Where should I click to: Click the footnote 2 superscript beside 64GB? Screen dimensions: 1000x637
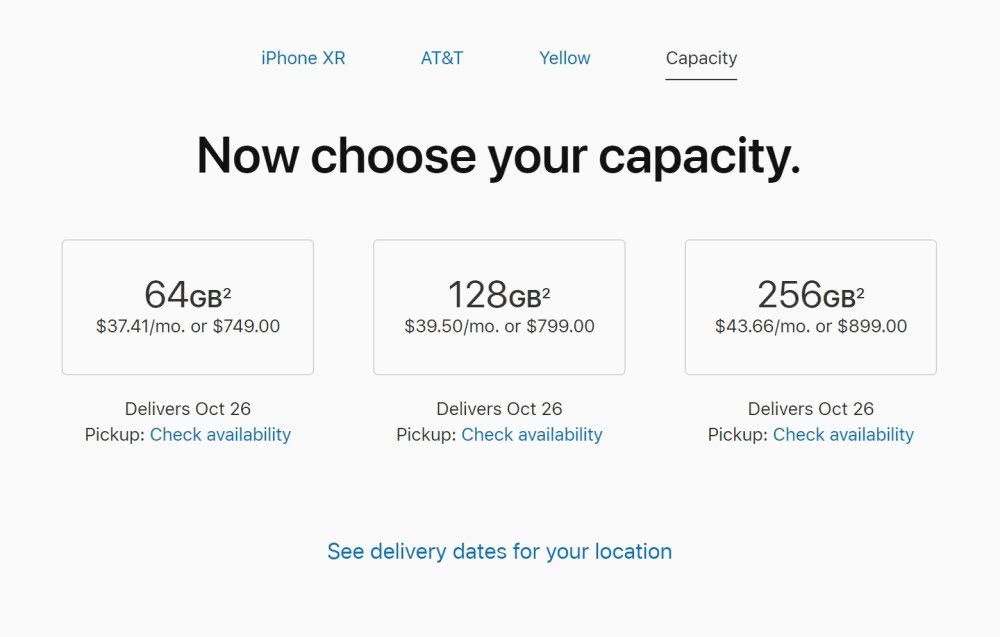tap(227, 290)
